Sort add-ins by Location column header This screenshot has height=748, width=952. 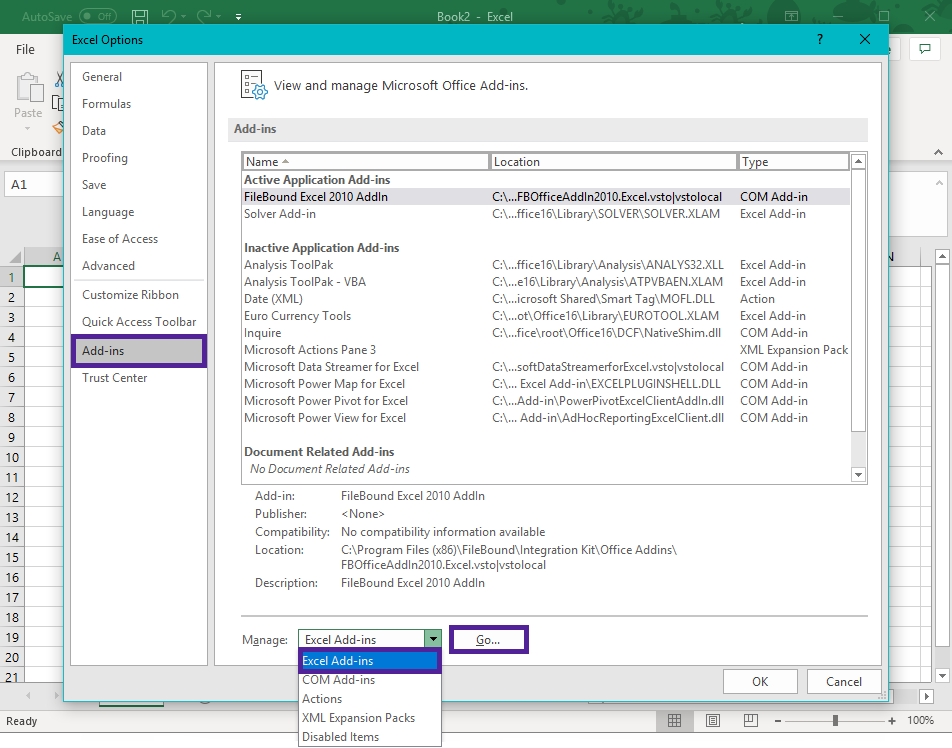[613, 162]
